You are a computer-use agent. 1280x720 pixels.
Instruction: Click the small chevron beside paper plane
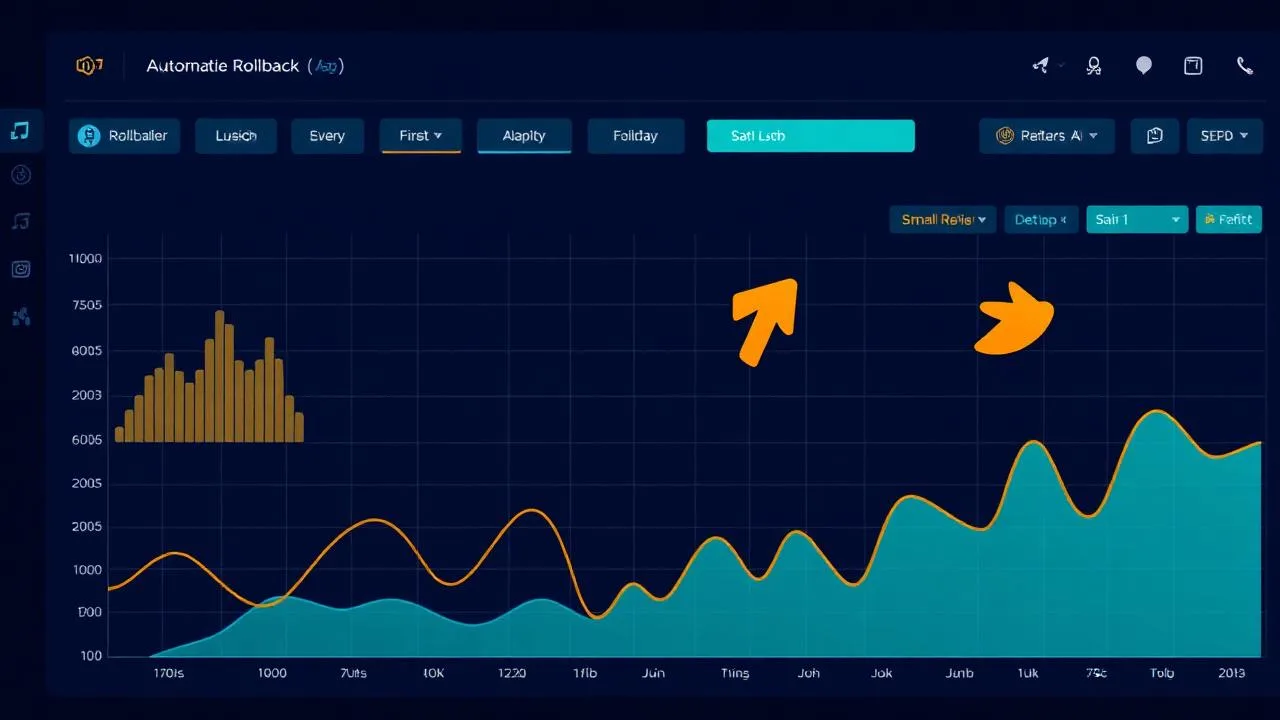pyautogui.click(x=1061, y=66)
